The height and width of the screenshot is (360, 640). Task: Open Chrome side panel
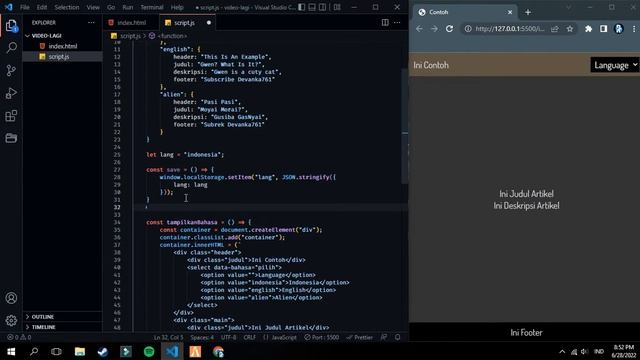pyautogui.click(x=603, y=29)
